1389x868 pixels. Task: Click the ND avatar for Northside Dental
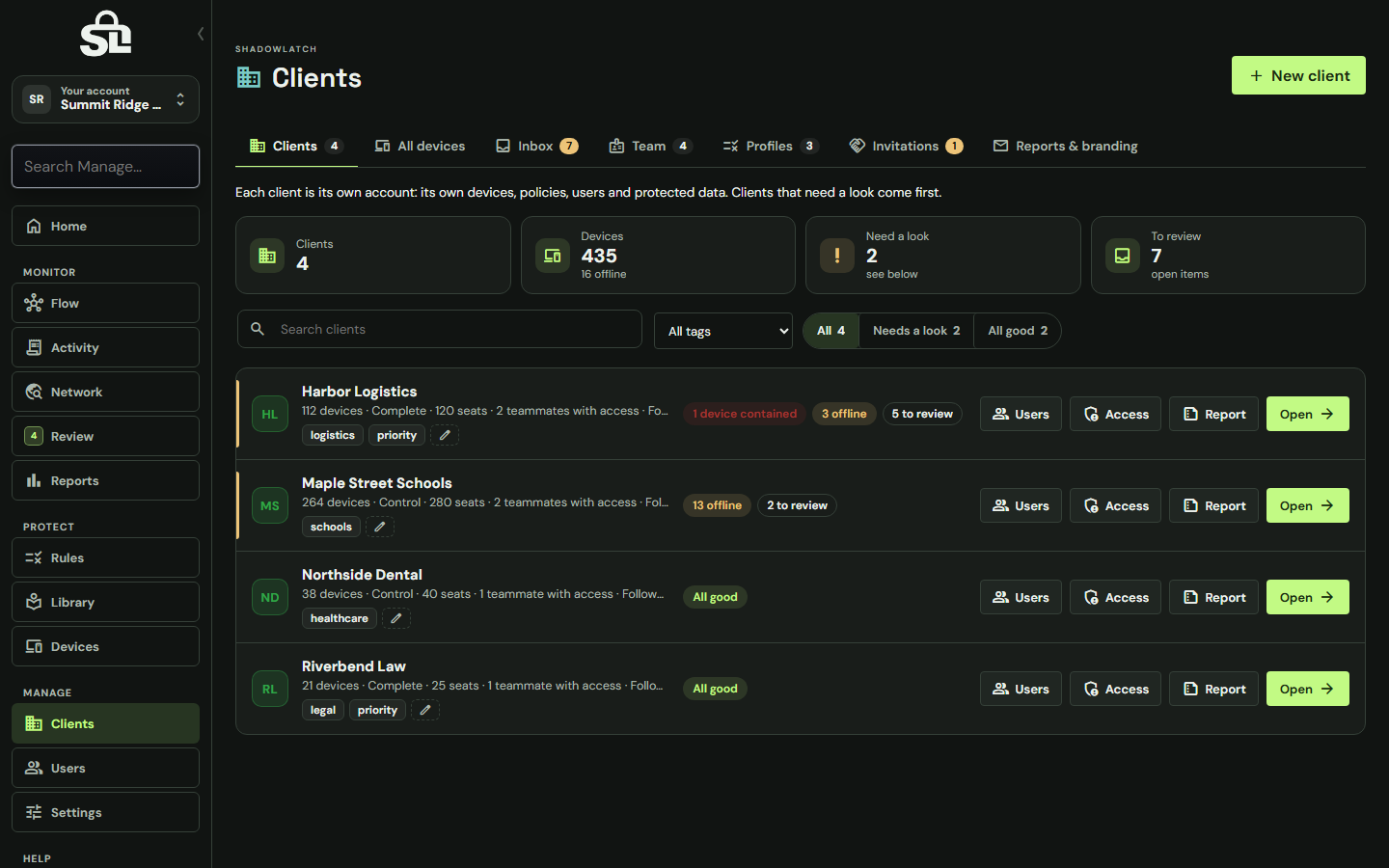[270, 597]
